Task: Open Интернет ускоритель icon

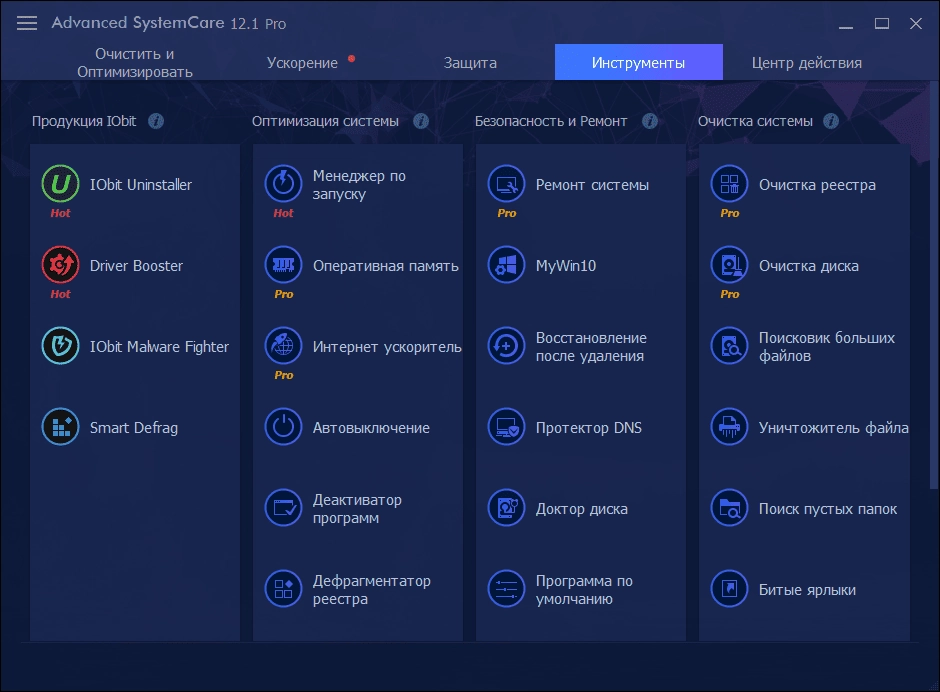Action: point(284,345)
